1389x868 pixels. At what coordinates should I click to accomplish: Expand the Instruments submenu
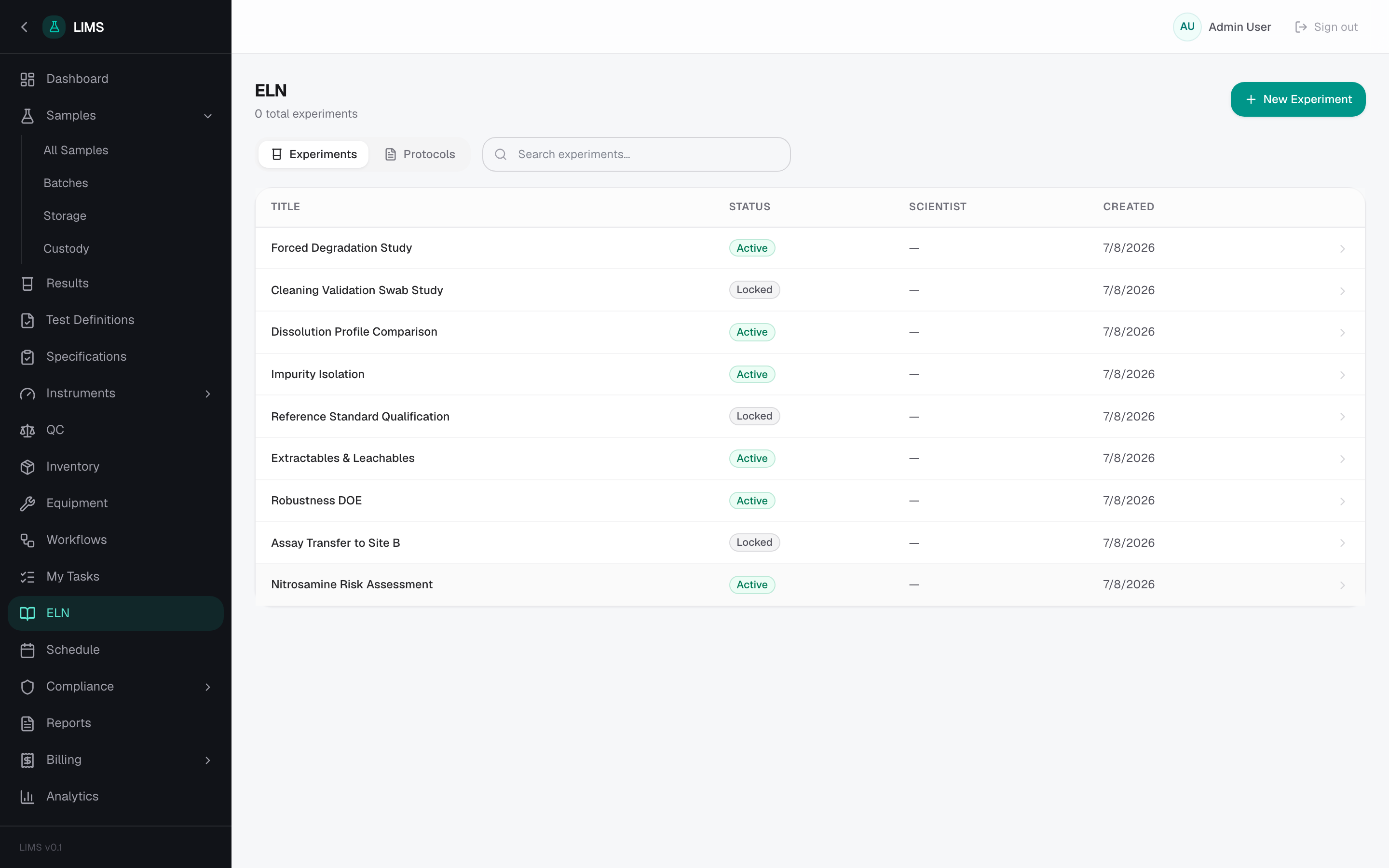(x=208, y=394)
